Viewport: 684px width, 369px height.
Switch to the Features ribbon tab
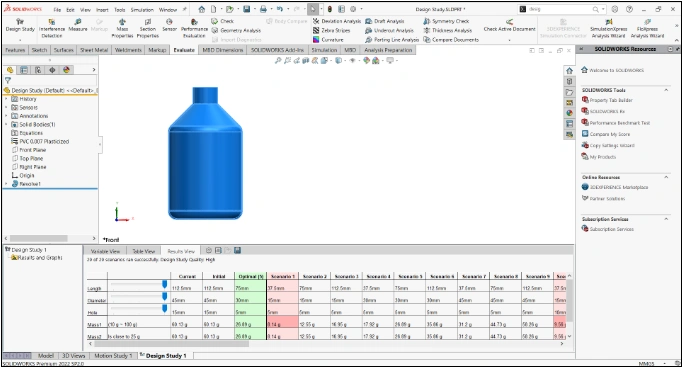15,50
